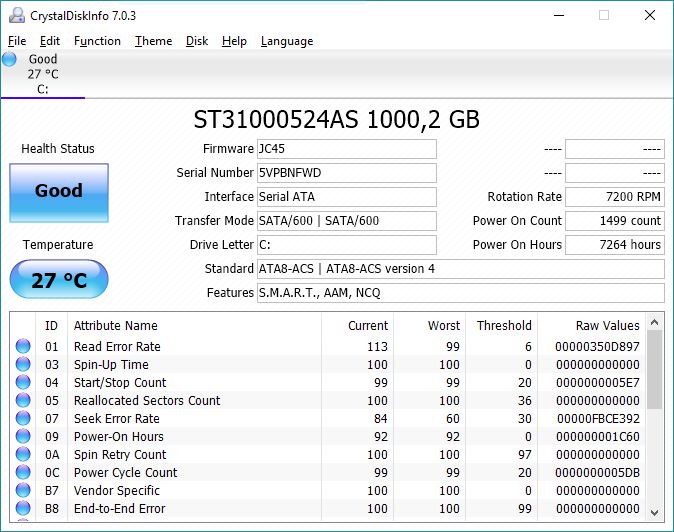Viewport: 674px width, 532px height.
Task: Click the status orb for Seek Error Rate
Action: [x=23, y=419]
